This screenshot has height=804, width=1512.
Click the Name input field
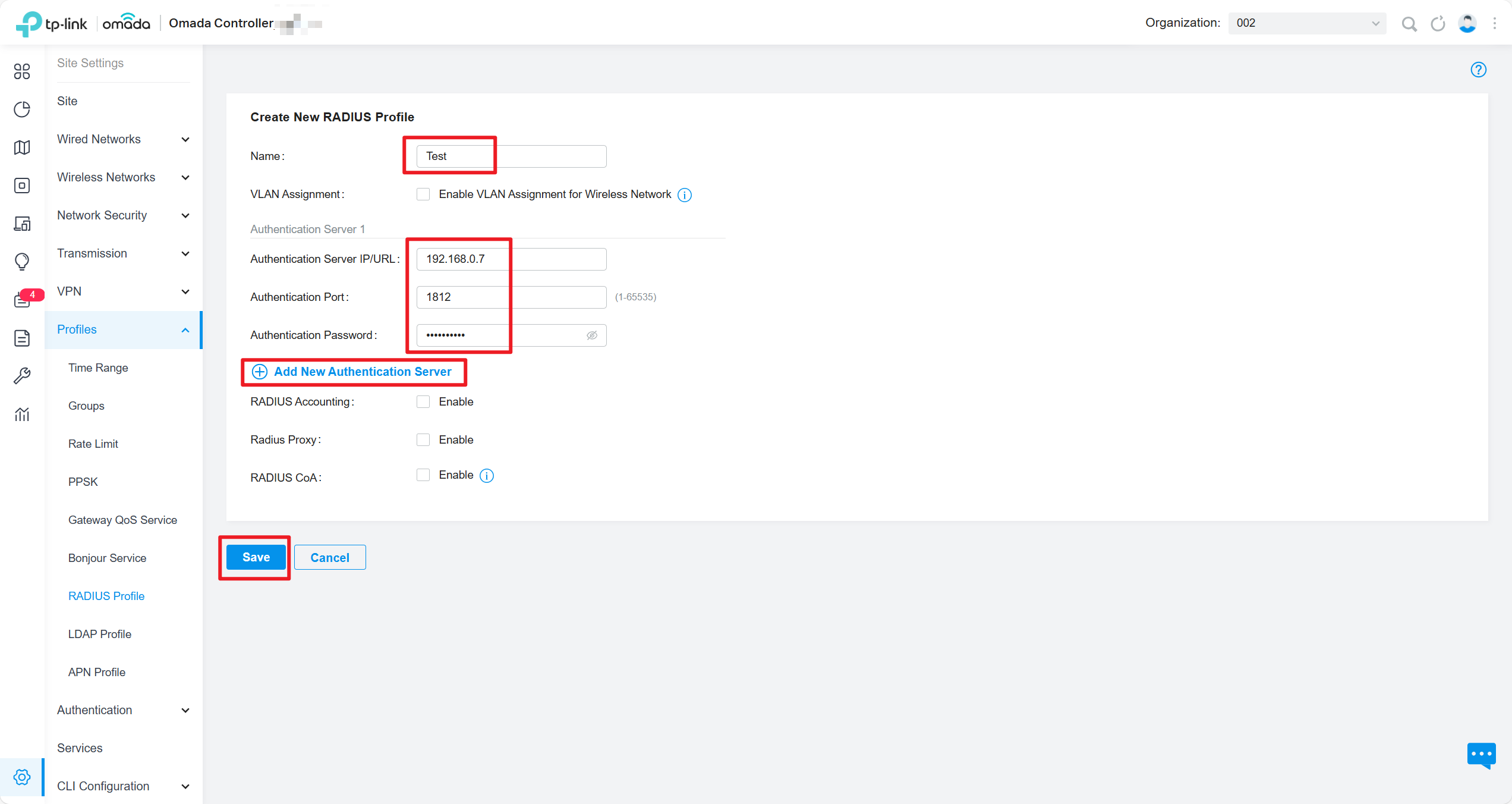click(x=511, y=156)
